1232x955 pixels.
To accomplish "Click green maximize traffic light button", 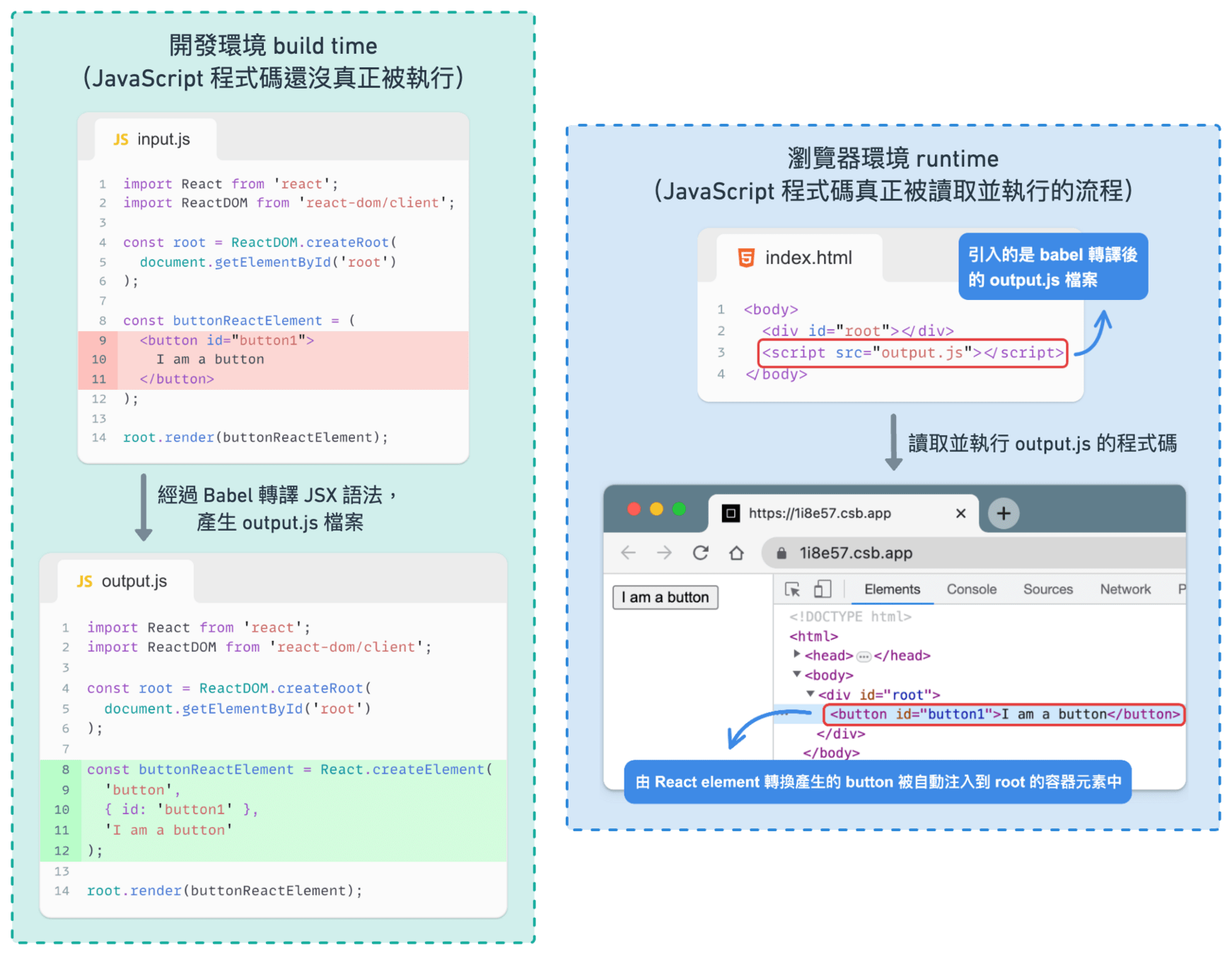I will (679, 509).
